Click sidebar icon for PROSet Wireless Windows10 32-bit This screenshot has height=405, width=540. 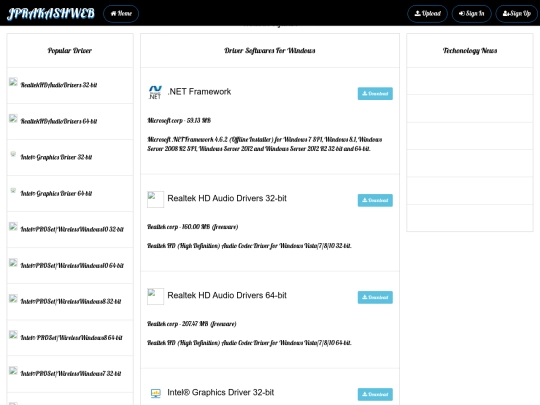tap(13, 226)
